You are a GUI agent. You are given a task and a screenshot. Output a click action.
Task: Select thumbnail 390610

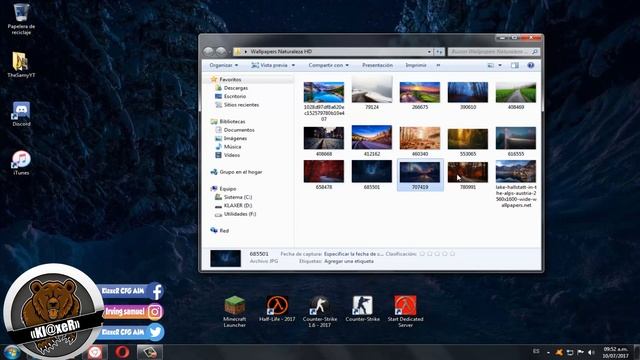468,95
